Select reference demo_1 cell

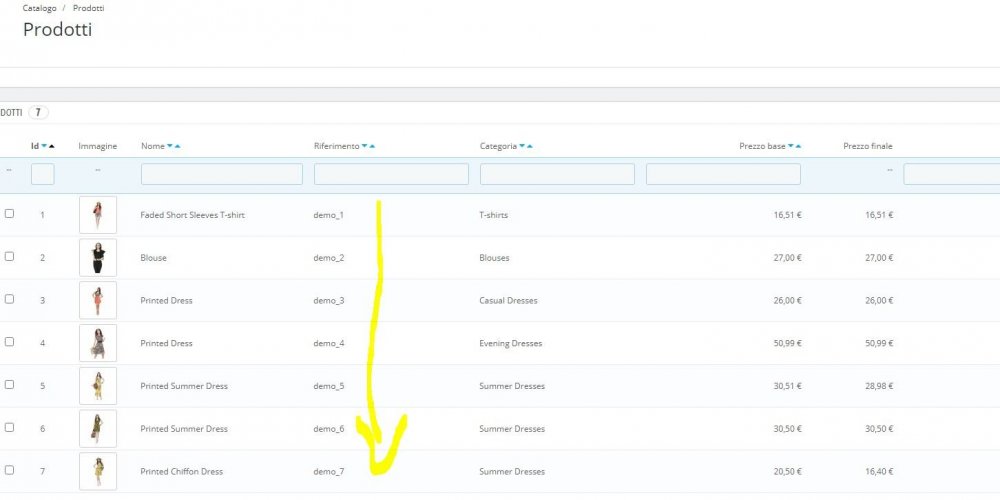328,216
